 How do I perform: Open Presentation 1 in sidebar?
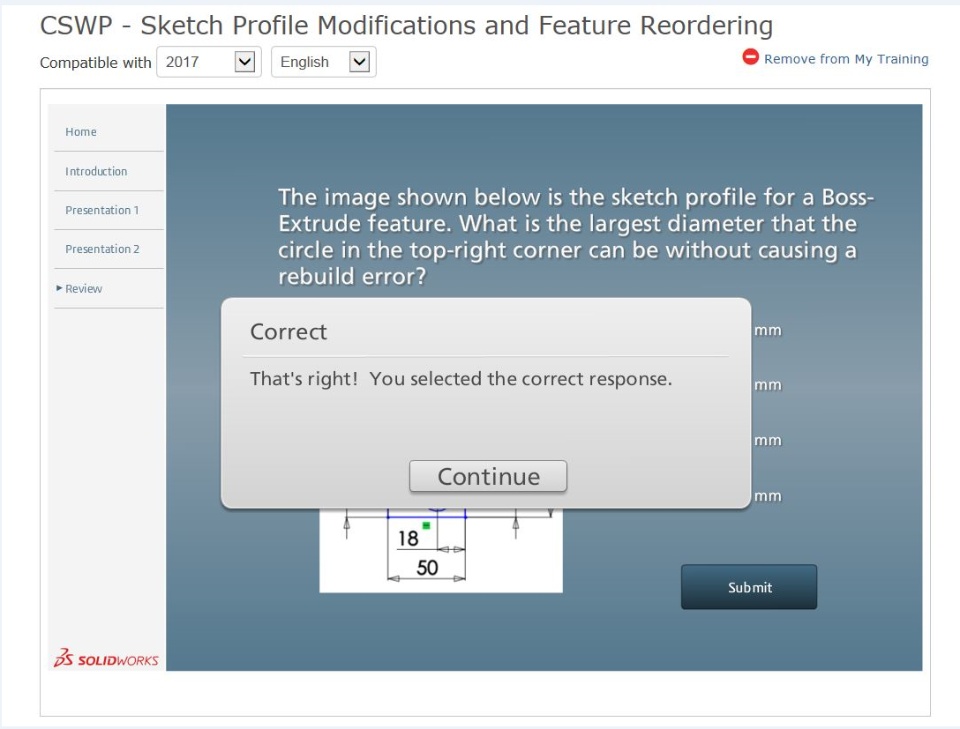click(102, 210)
